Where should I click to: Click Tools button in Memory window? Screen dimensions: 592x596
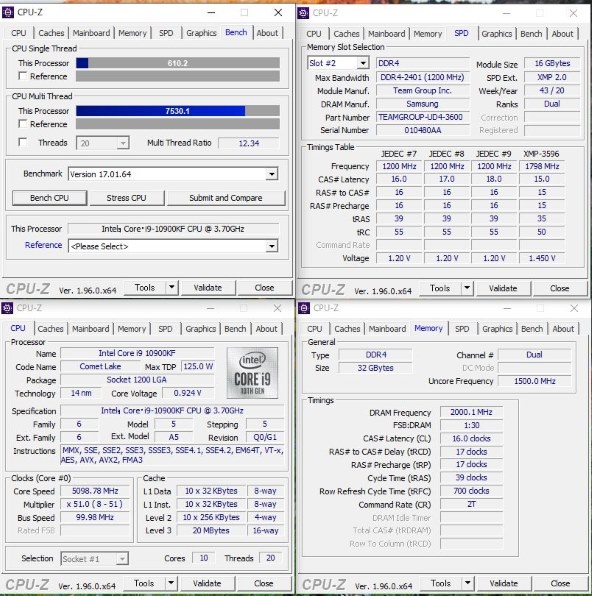[x=441, y=583]
